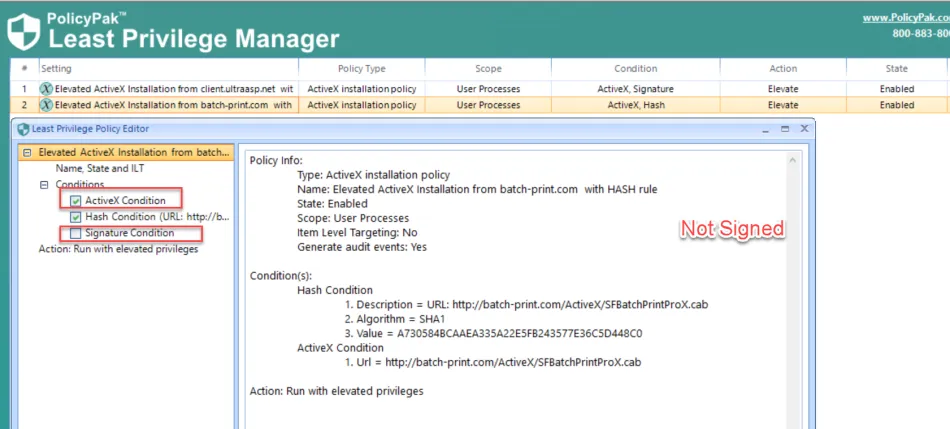Minimize the Least Privilege Policy Editor window
950x429 pixels.
pos(766,129)
